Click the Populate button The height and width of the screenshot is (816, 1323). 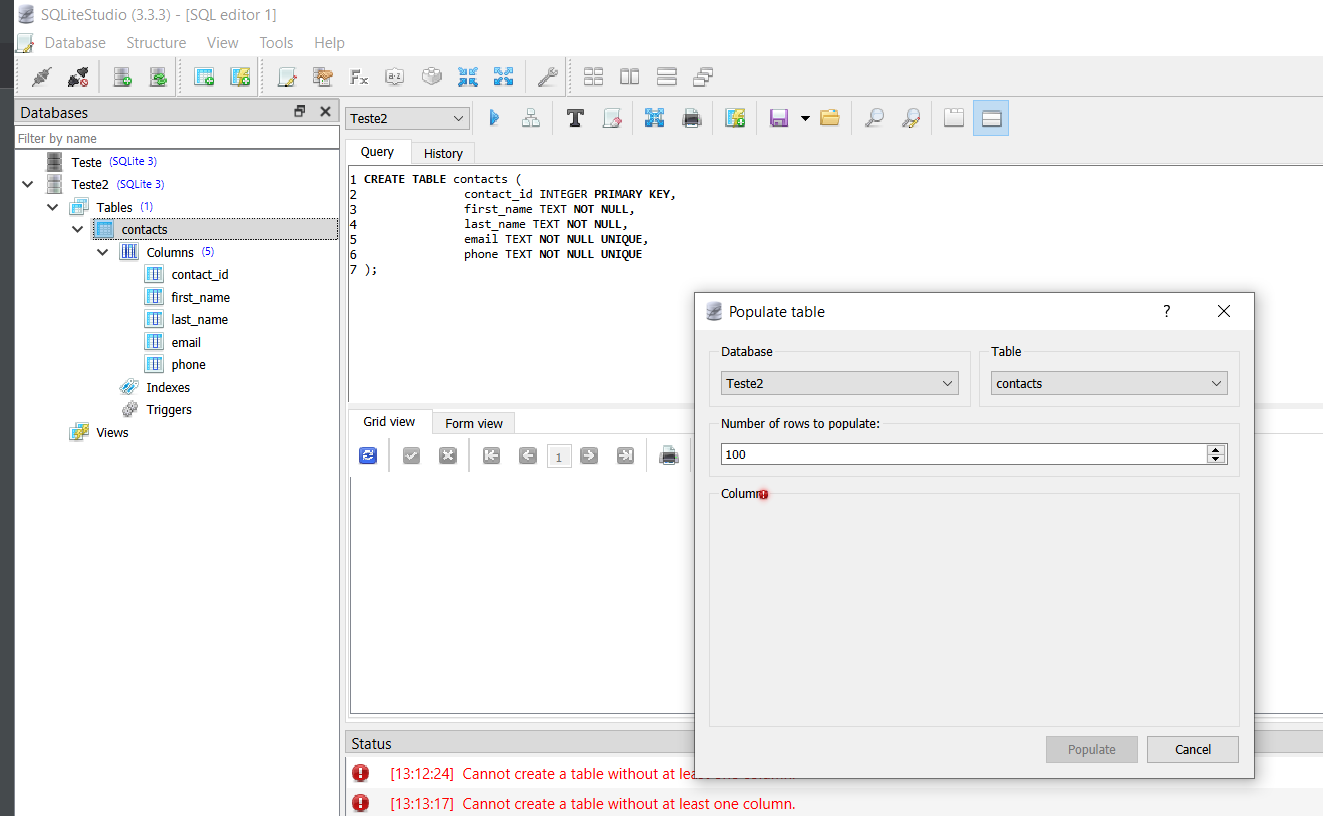[x=1091, y=749]
